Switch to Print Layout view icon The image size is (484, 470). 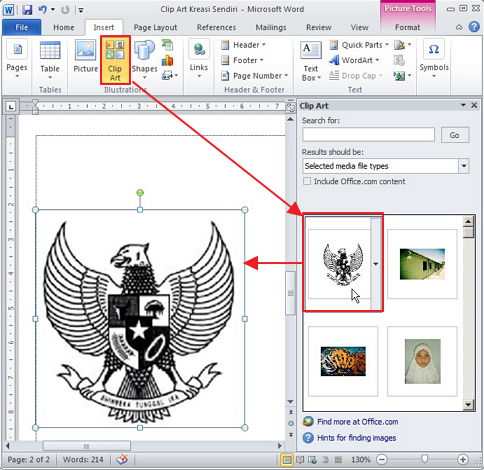click(286, 460)
